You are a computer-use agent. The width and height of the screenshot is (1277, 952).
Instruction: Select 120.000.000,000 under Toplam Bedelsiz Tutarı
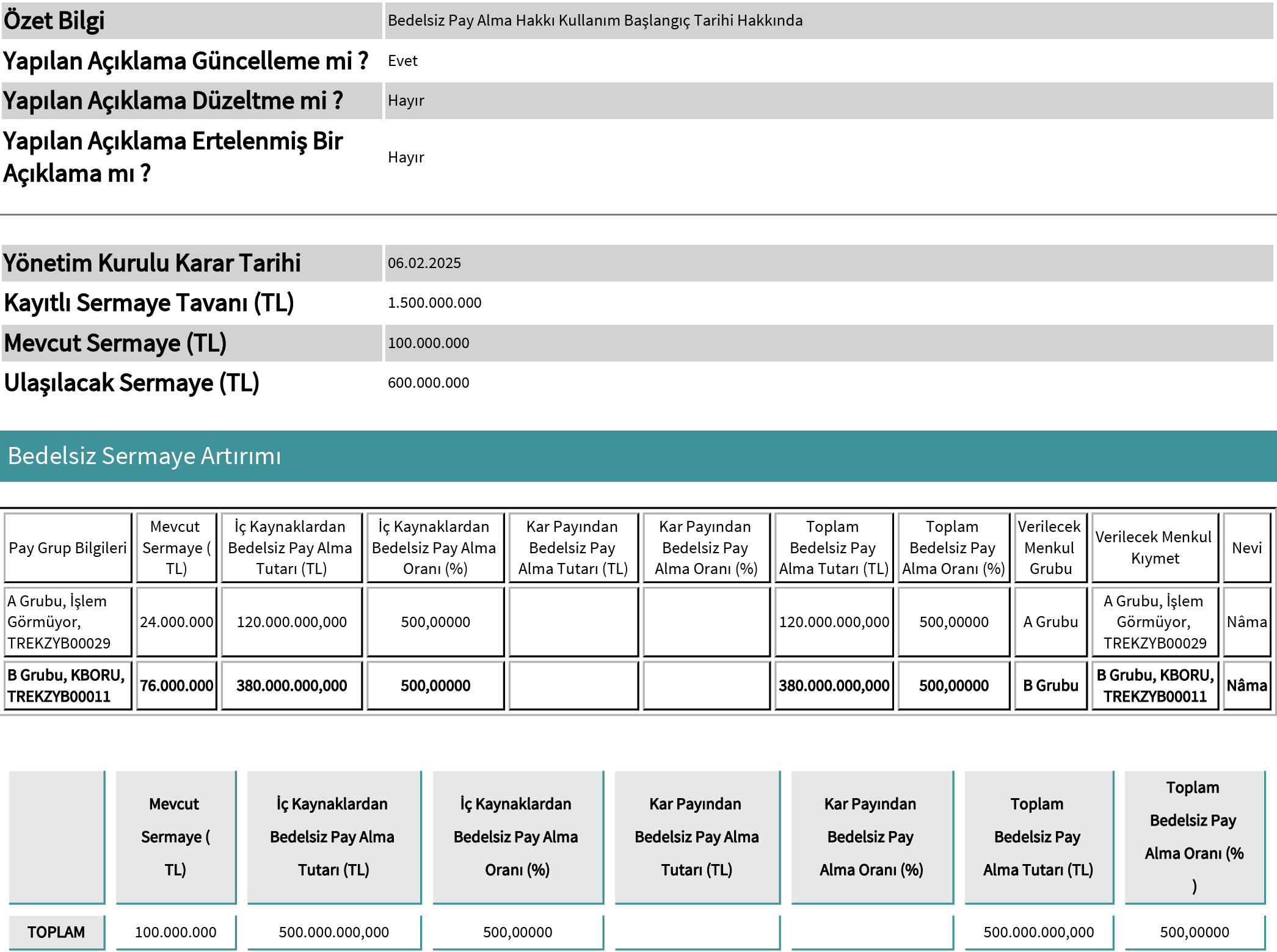[x=834, y=622]
